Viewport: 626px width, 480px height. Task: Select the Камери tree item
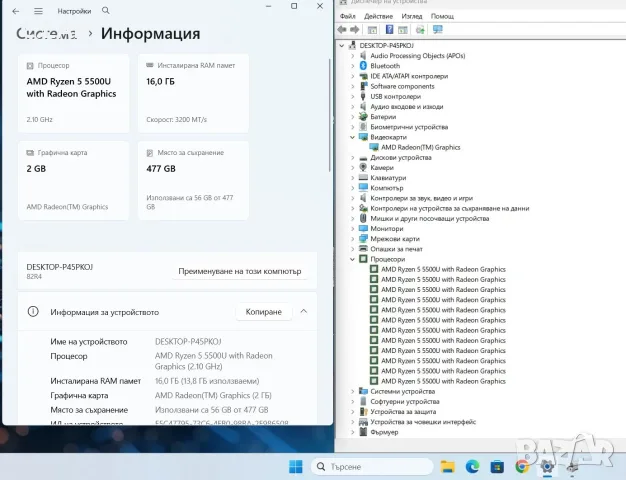click(382, 168)
